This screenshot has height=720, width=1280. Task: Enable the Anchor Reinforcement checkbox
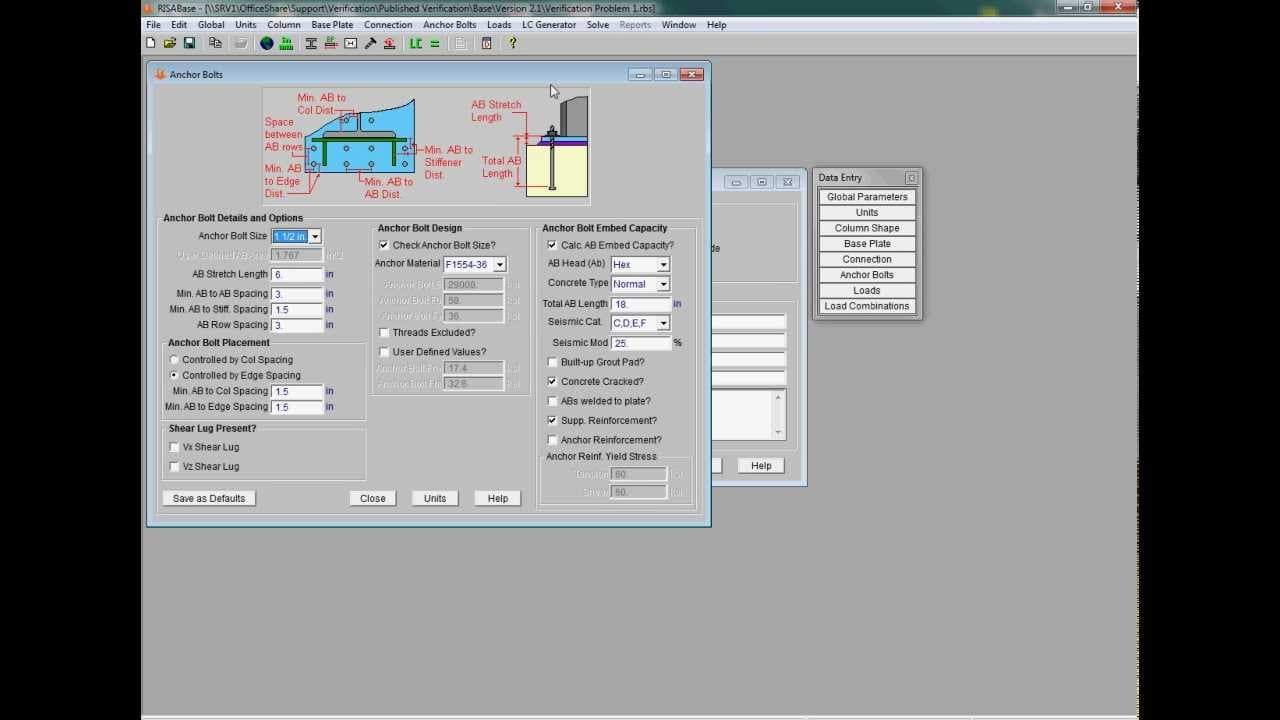[552, 440]
